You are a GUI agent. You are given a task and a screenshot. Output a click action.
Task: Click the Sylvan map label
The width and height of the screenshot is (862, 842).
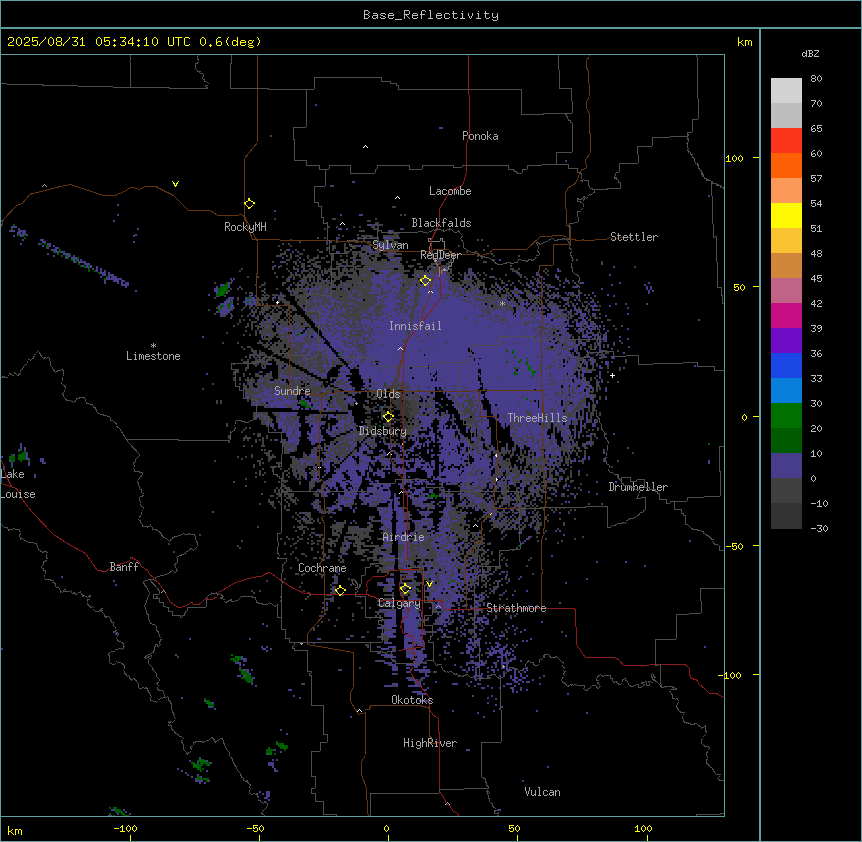[390, 245]
